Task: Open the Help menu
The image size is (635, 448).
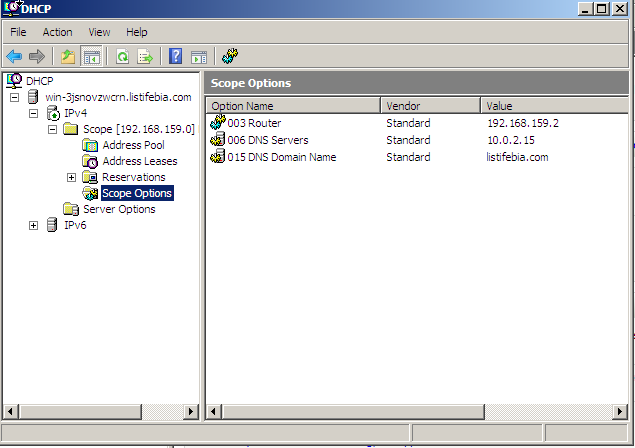Action: 136,32
